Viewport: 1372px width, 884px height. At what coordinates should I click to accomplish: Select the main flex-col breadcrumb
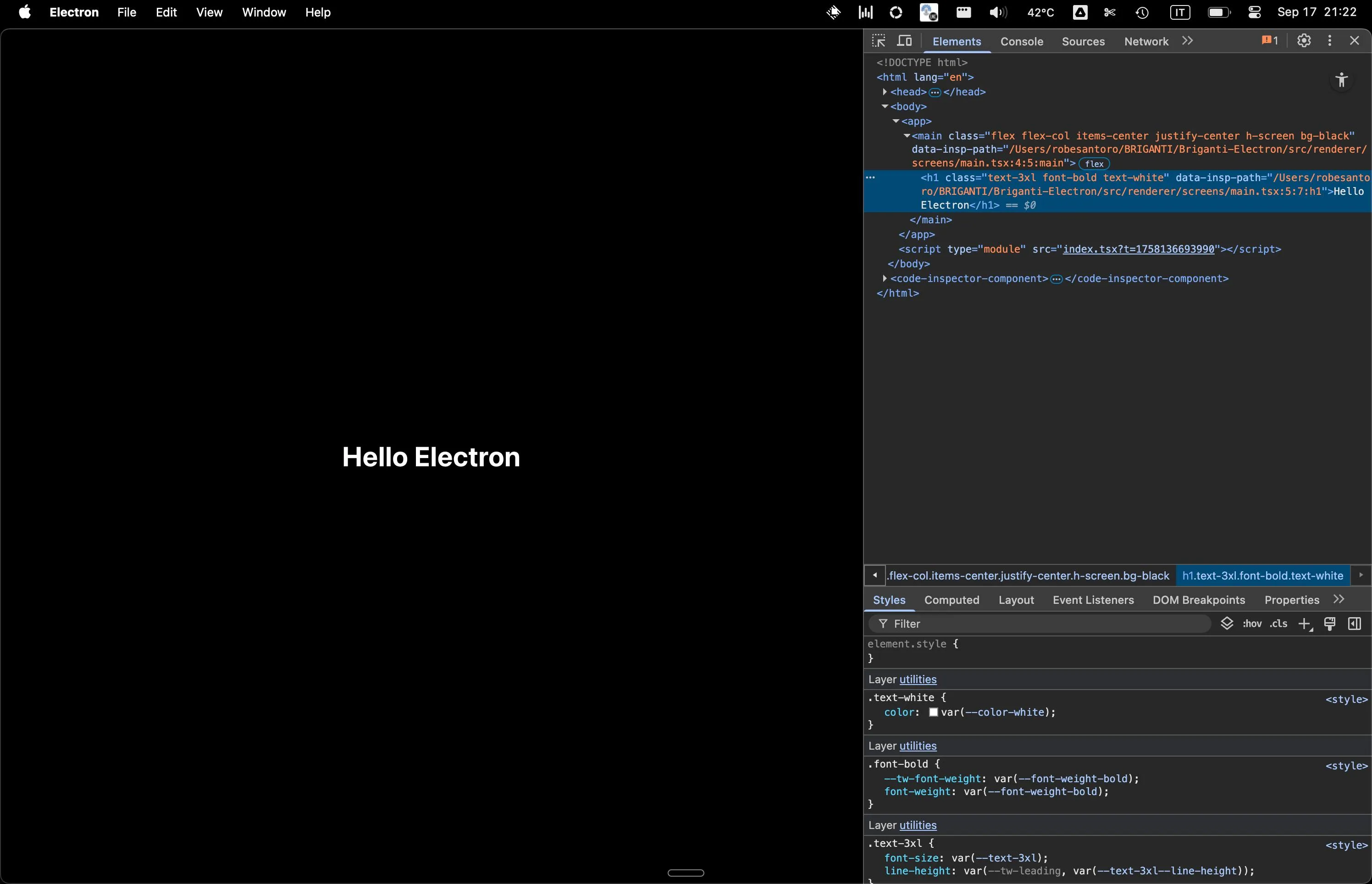1028,576
